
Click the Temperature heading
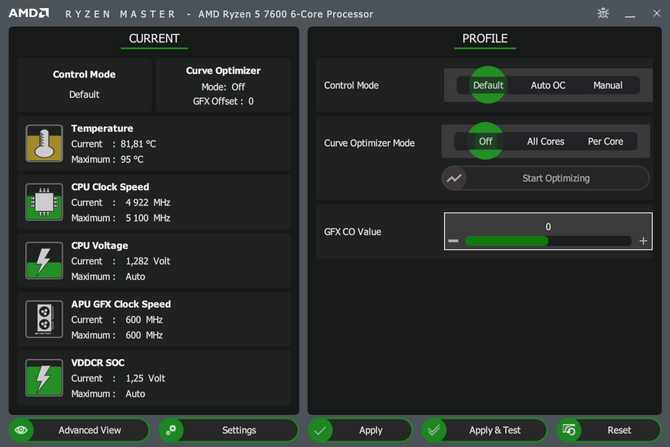pos(102,128)
